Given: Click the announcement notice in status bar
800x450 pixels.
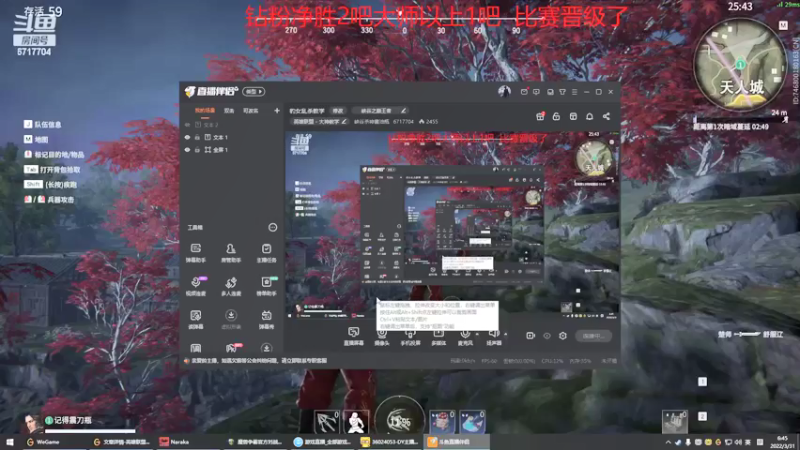Looking at the screenshot, I should (x=256, y=361).
